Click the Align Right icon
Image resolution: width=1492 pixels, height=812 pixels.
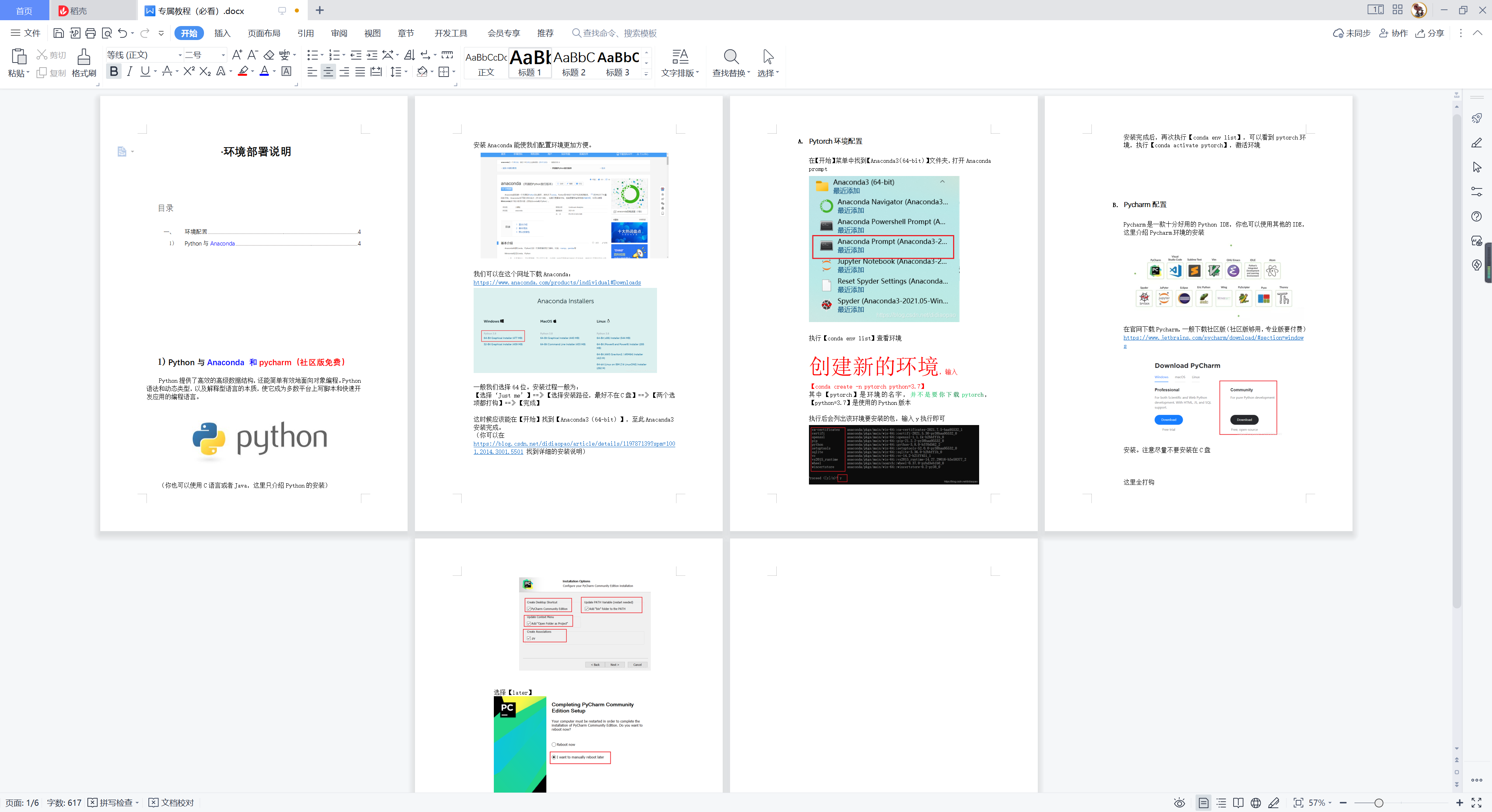[x=344, y=71]
